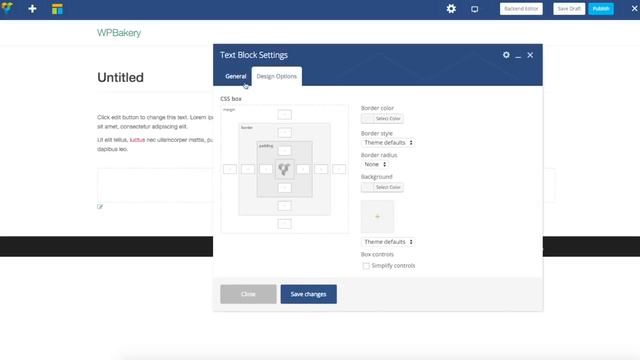Click the WPBakery logo in CSS box center
This screenshot has height=360, width=640.
(284, 169)
